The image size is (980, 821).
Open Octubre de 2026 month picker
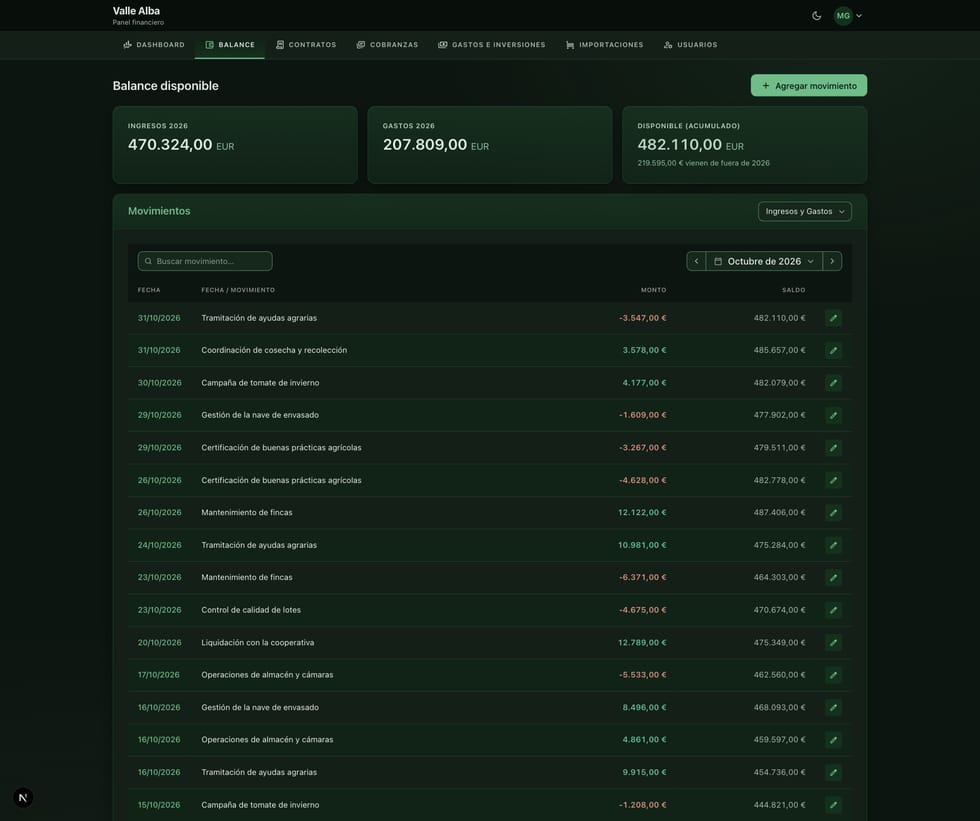click(764, 261)
